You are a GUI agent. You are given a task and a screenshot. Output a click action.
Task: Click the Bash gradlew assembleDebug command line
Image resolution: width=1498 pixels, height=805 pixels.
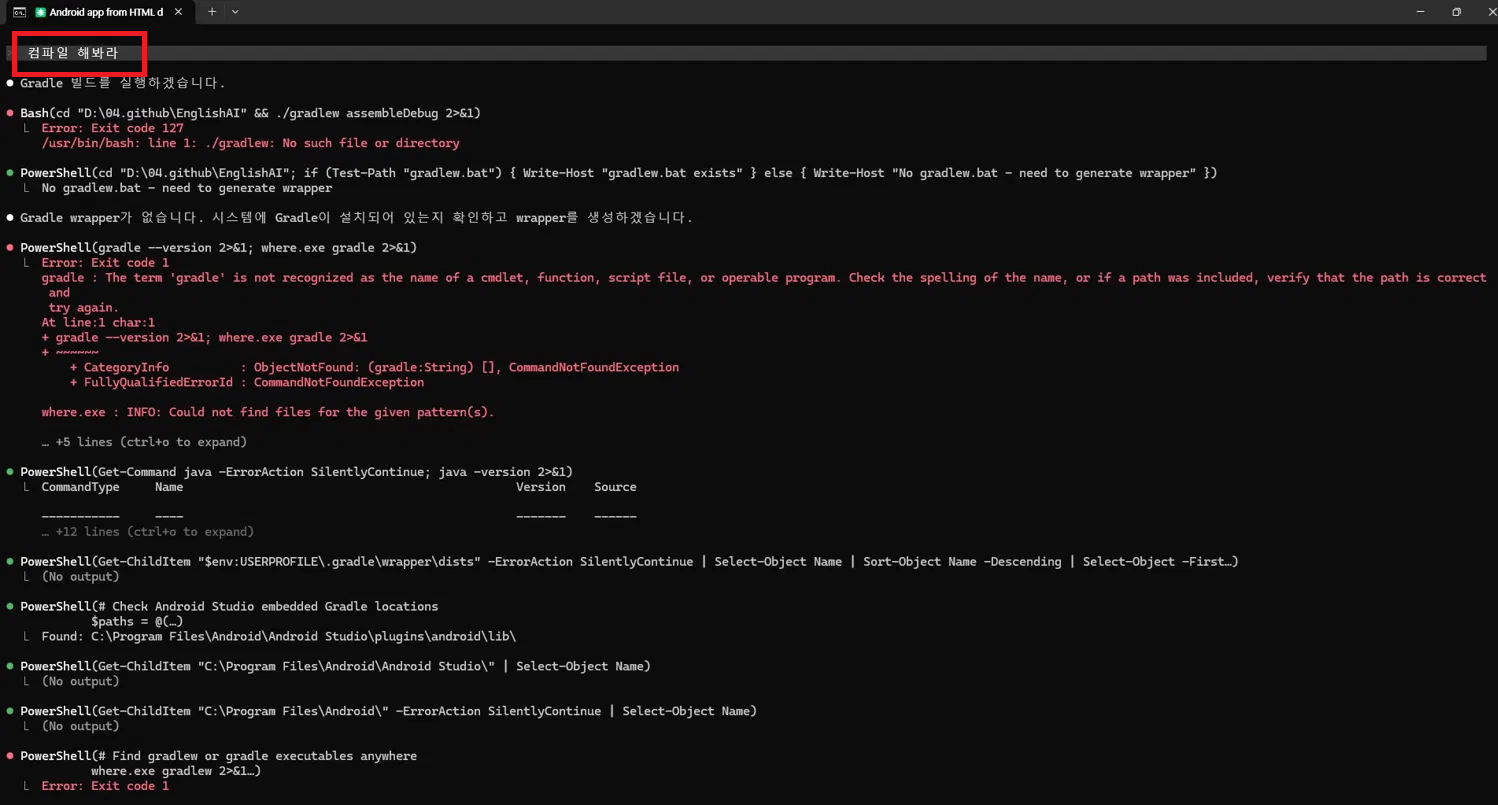coord(250,113)
